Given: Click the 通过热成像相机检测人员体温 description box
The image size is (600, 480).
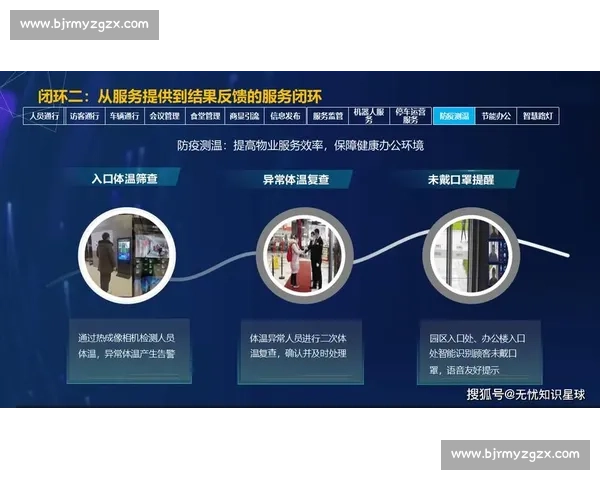Looking at the screenshot, I should tap(129, 351).
